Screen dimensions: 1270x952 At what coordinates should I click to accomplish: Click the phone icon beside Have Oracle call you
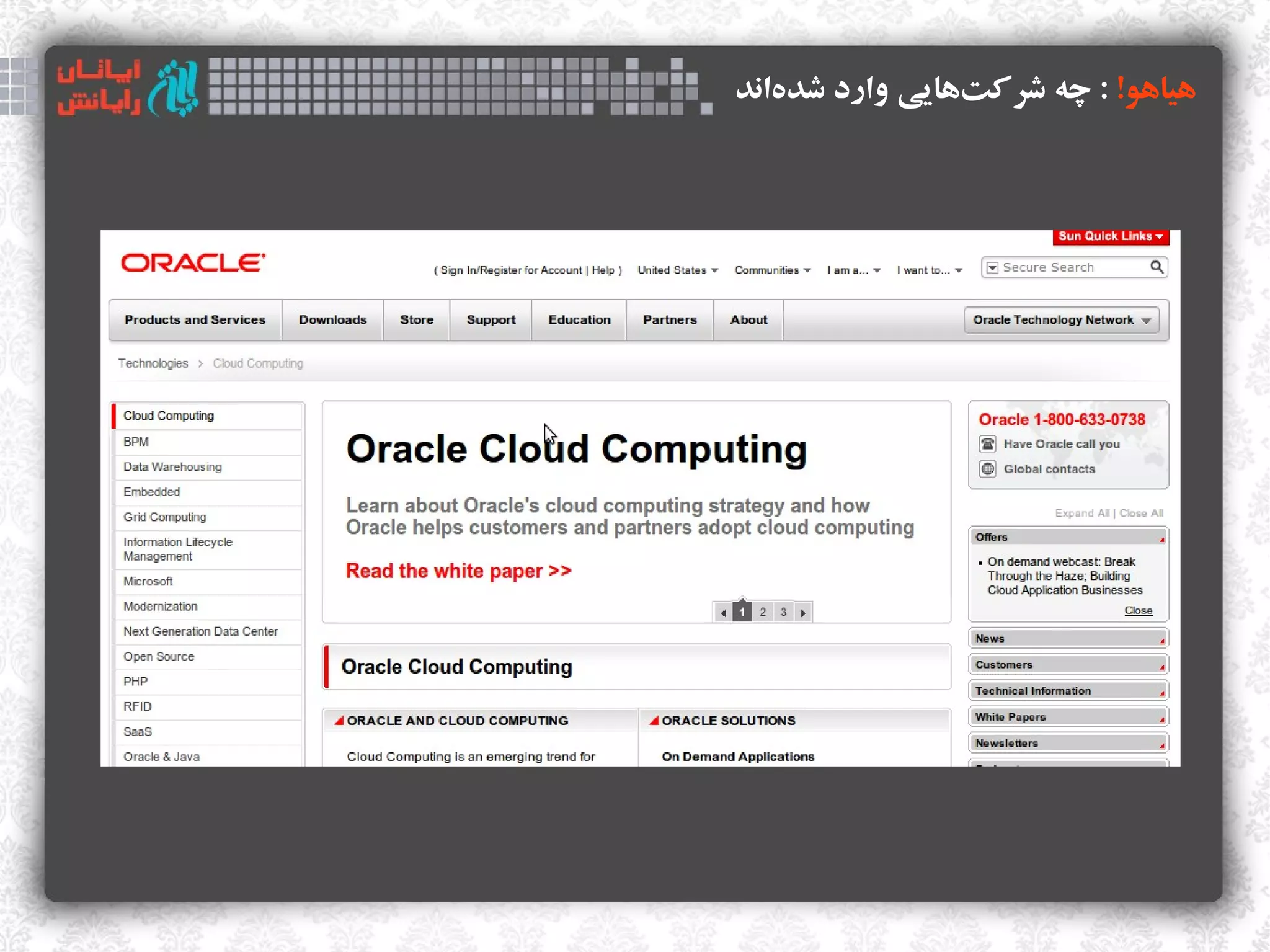[x=988, y=444]
